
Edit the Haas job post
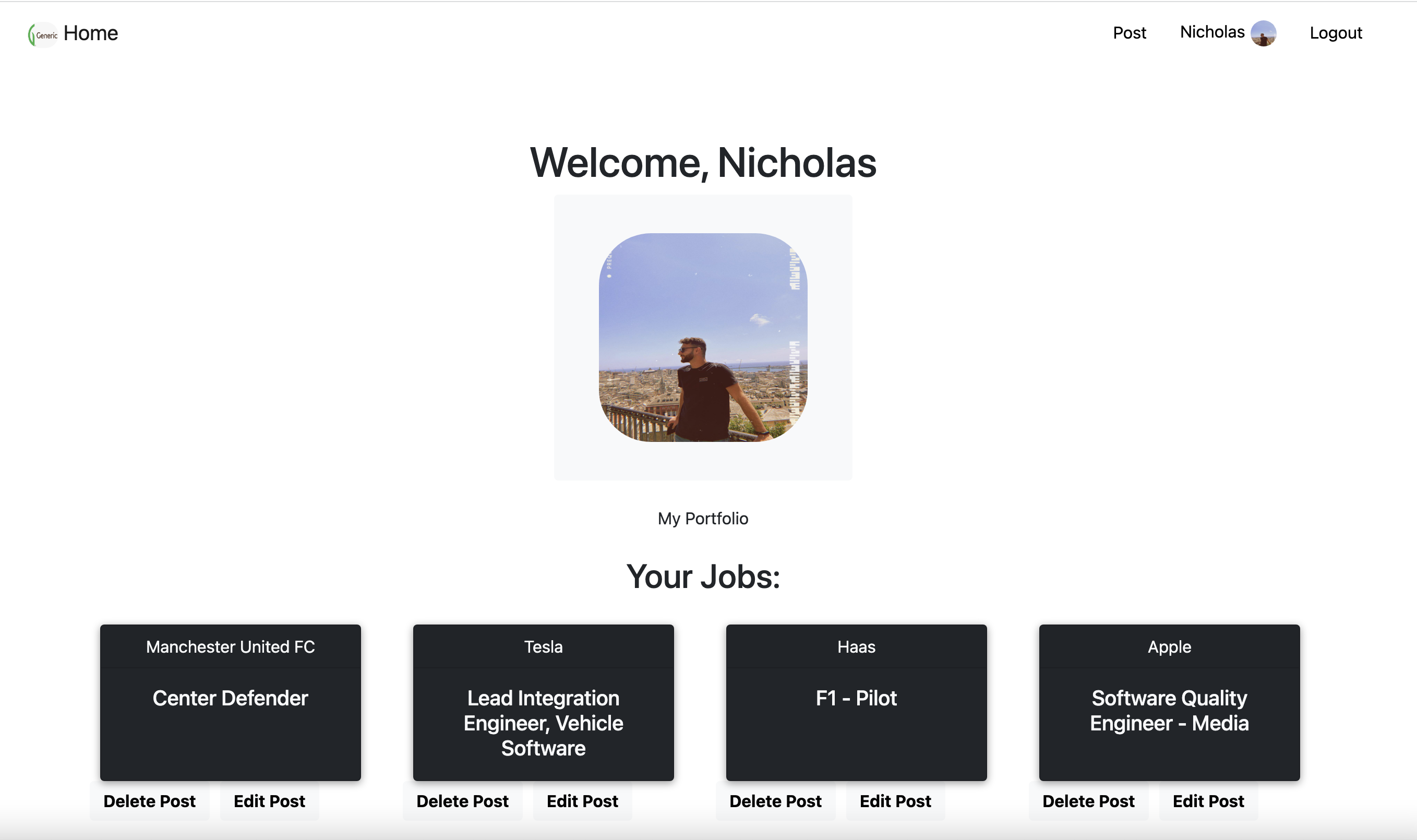point(895,801)
